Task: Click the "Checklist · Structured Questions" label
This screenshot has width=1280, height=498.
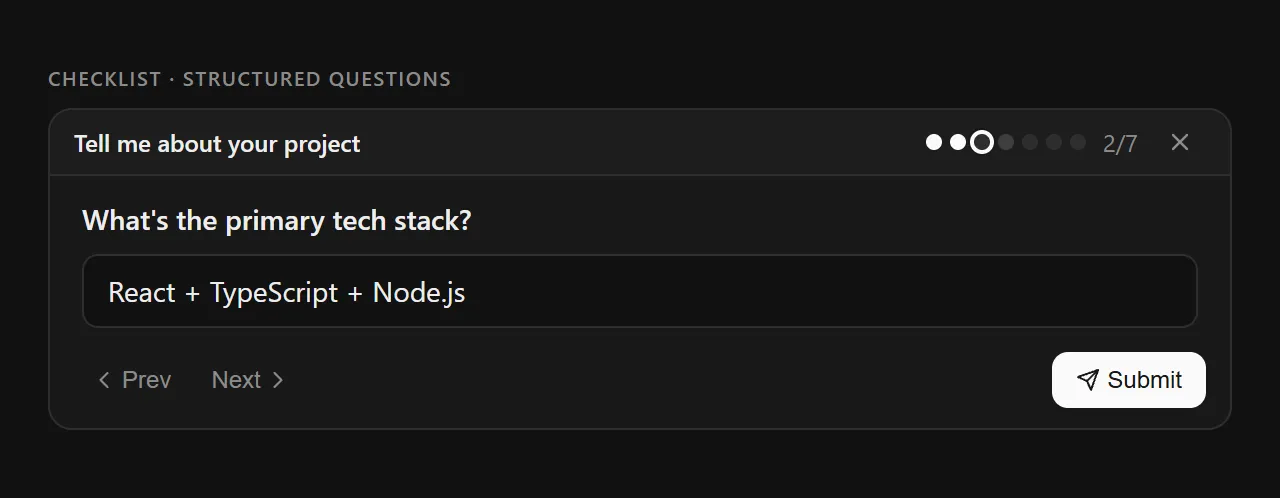Action: tap(249, 79)
